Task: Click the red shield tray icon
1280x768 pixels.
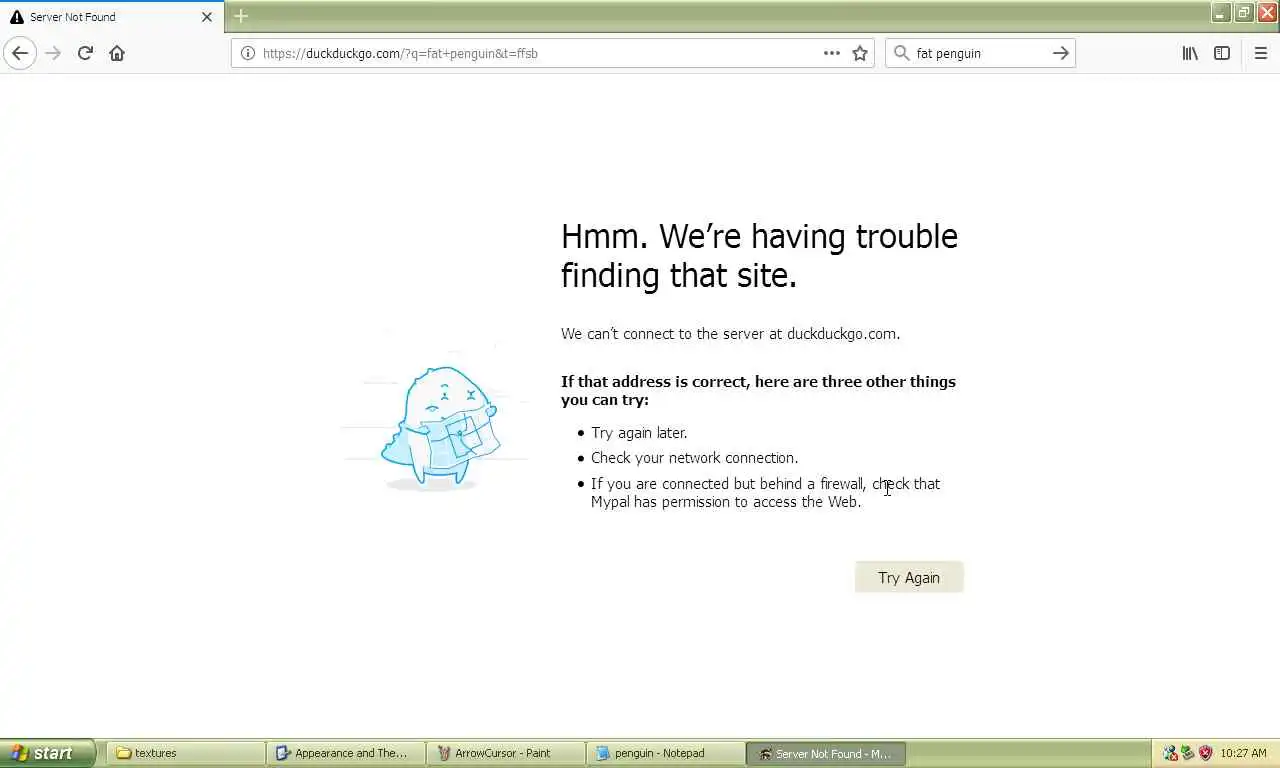Action: point(1205,753)
